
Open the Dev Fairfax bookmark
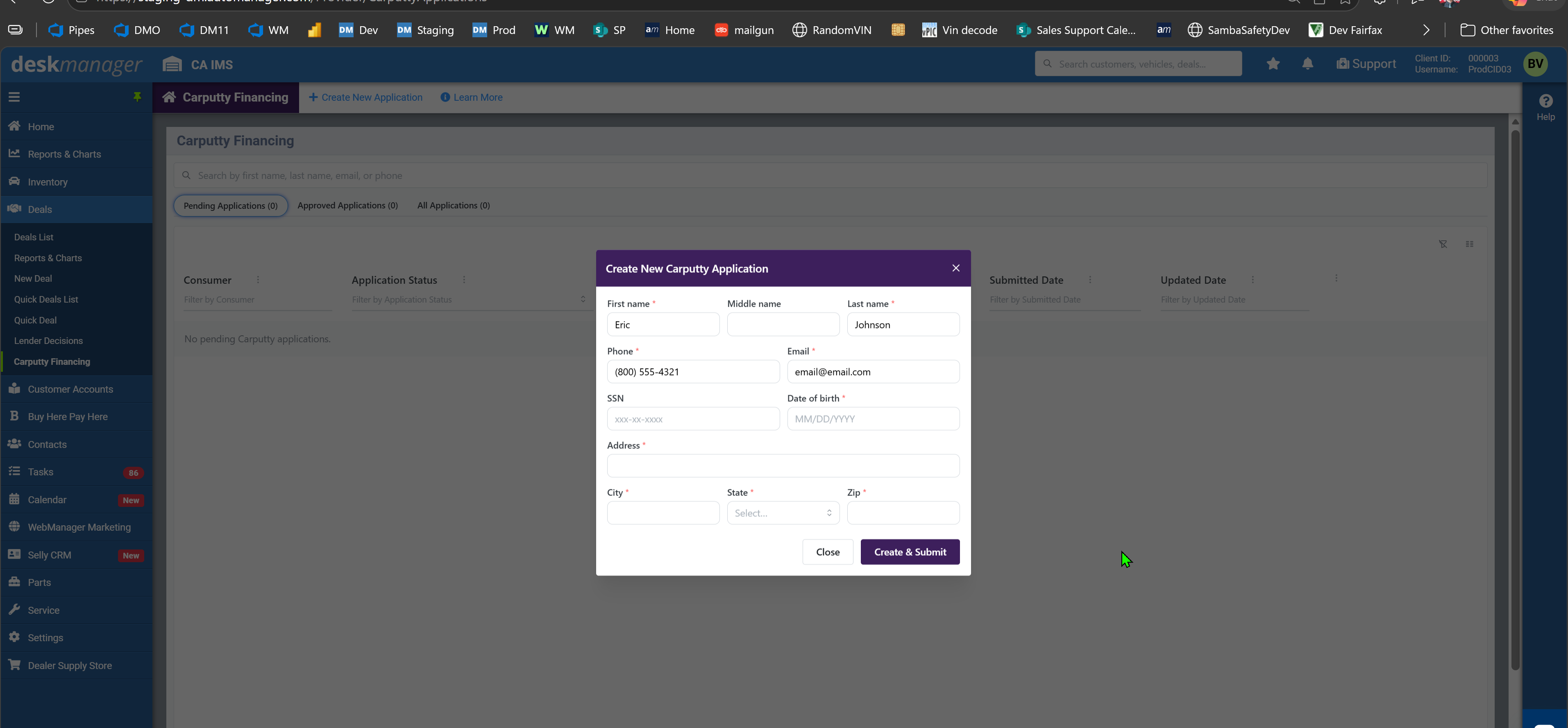[x=1345, y=30]
